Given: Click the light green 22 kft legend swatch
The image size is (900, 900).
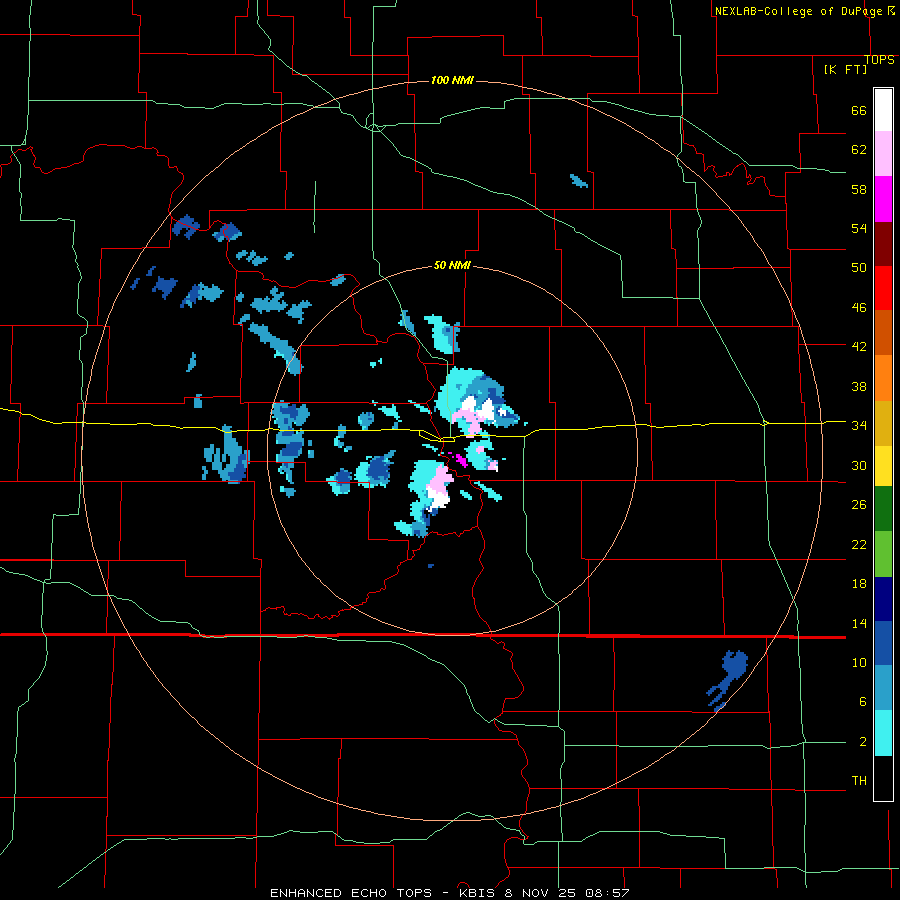Looking at the screenshot, I should click(x=883, y=554).
